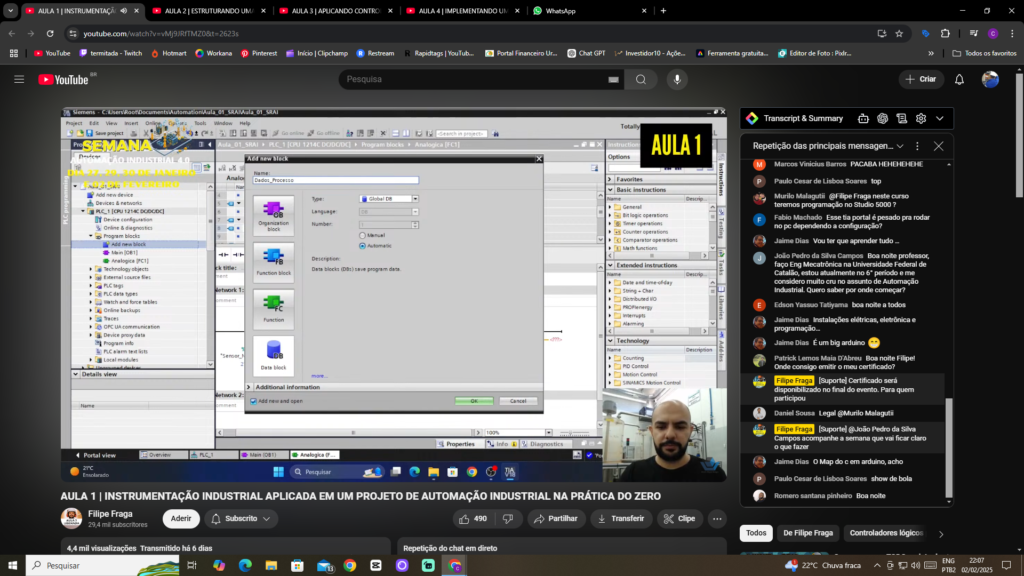Open the YouTube hamburger guide menu
The height and width of the screenshot is (576, 1024).
click(19, 79)
